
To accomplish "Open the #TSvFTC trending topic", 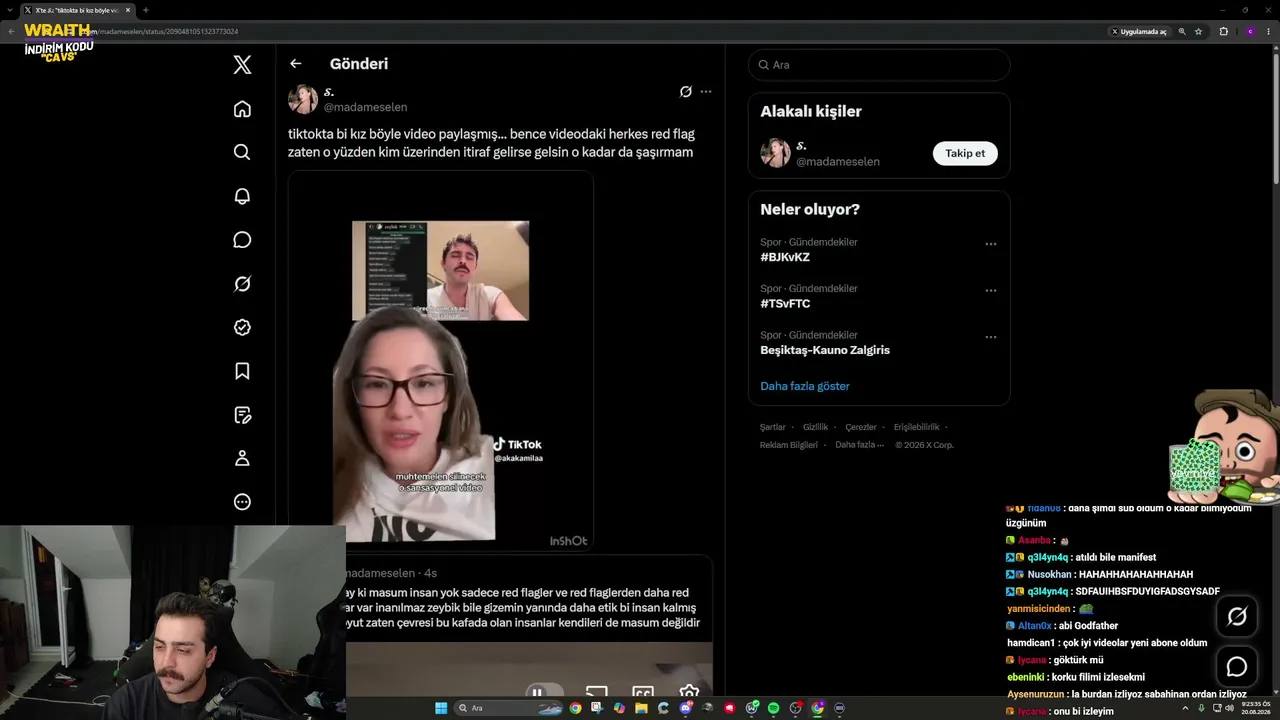I will tap(785, 304).
